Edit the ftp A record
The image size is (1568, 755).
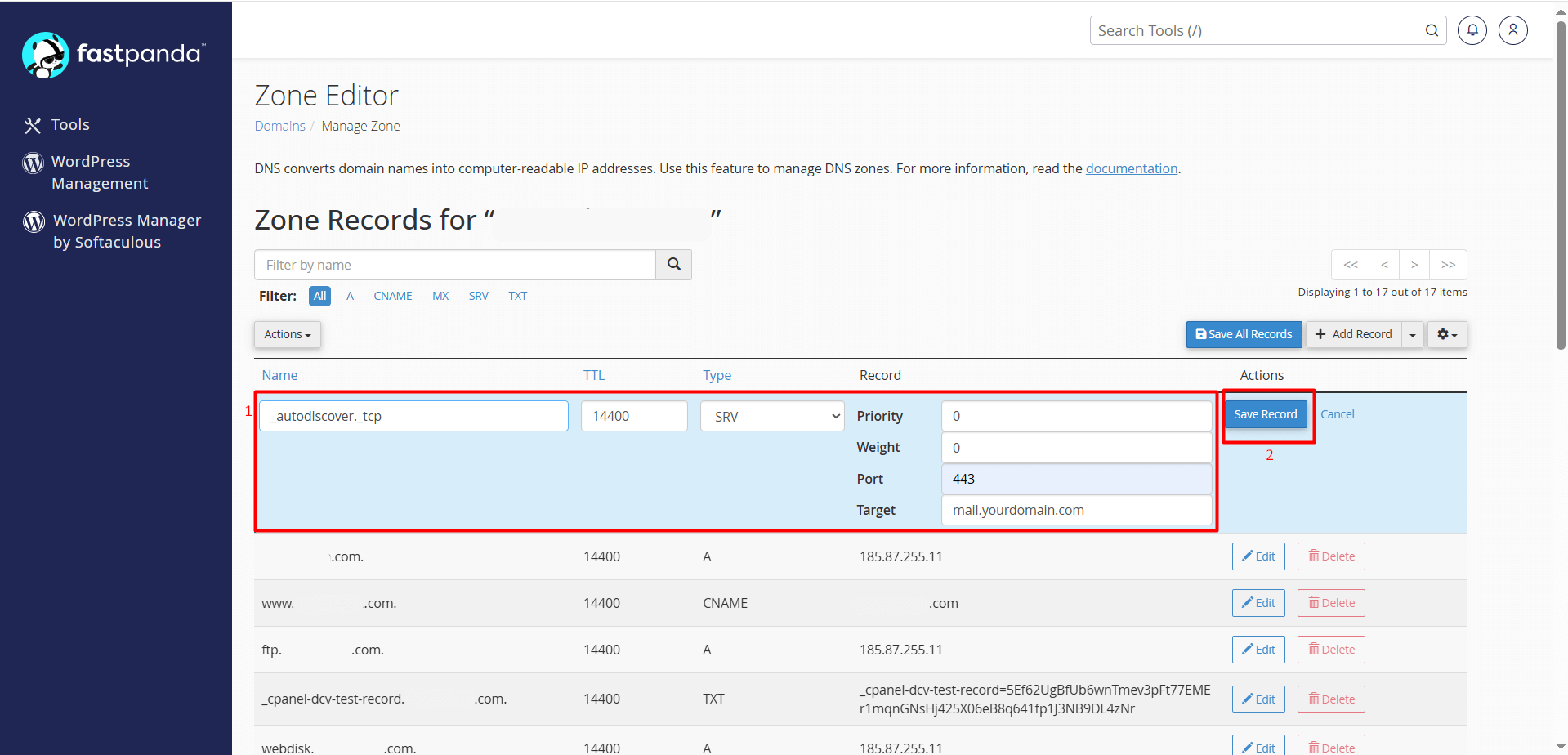[x=1258, y=650]
